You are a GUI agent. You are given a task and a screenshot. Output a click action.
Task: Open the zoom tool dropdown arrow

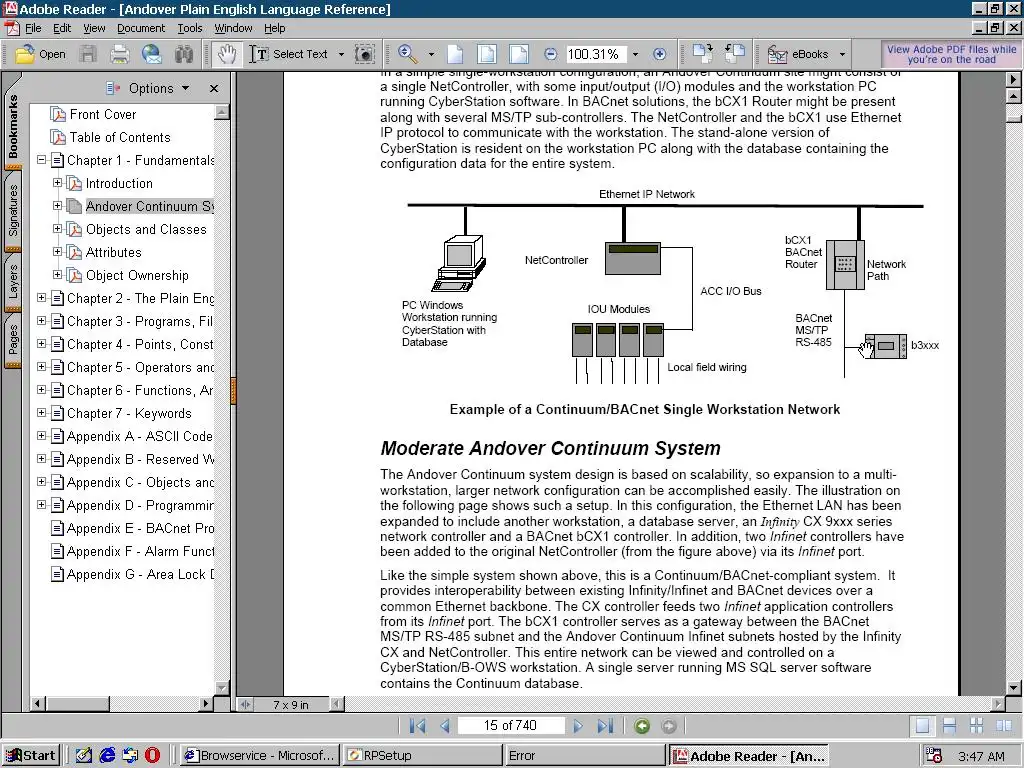(x=431, y=54)
